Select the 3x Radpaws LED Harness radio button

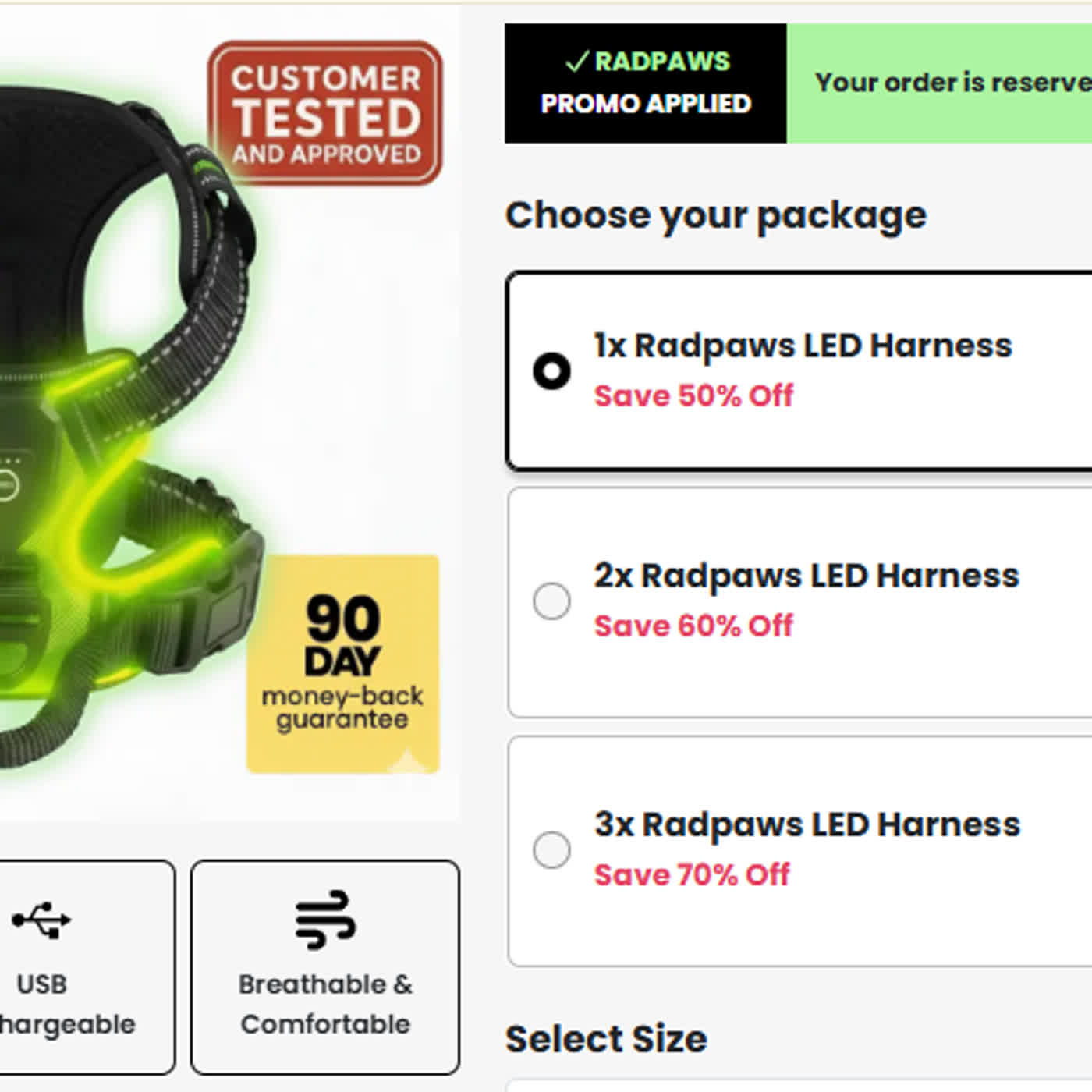point(551,849)
